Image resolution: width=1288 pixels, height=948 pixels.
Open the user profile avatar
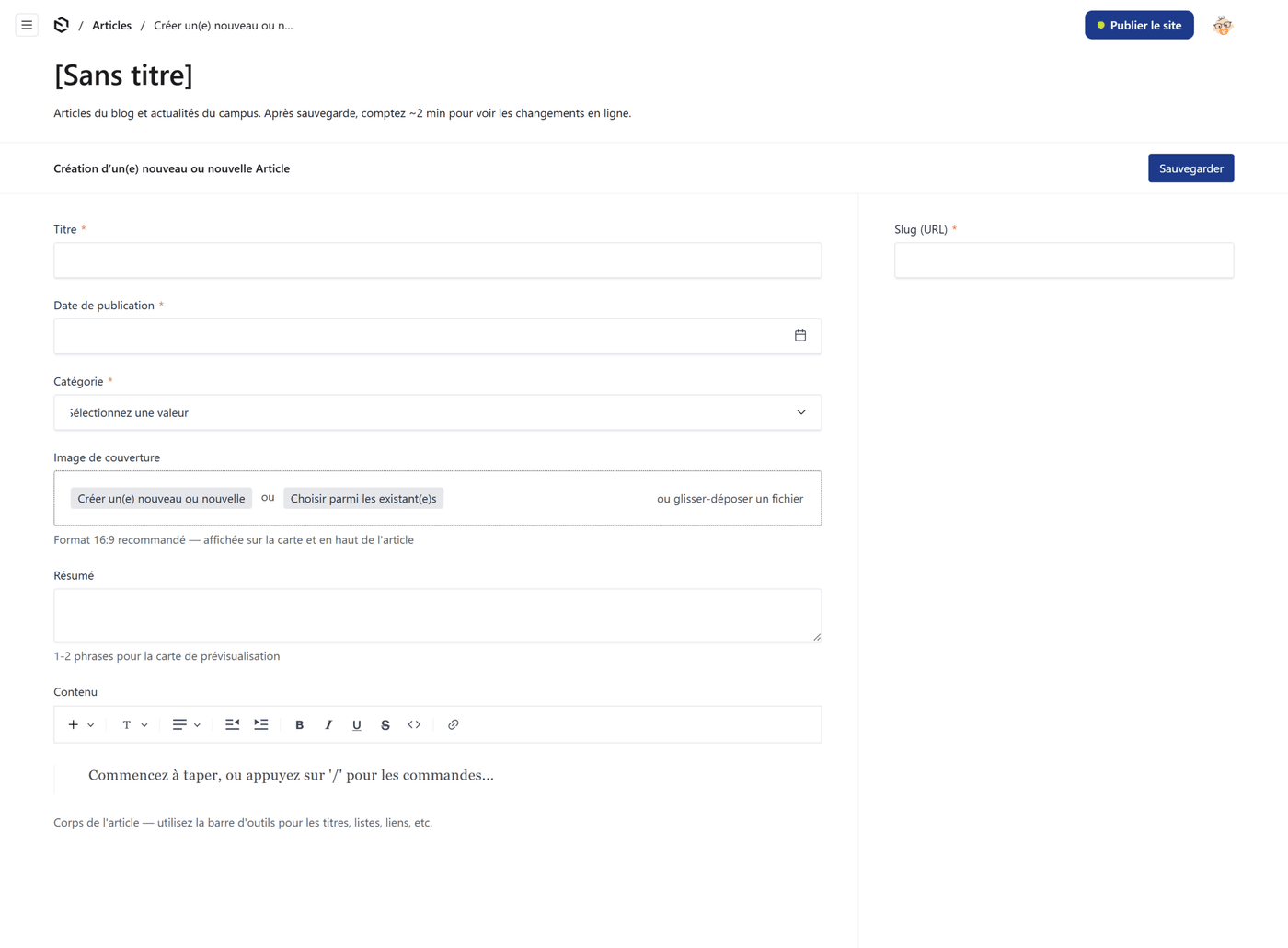(x=1222, y=25)
